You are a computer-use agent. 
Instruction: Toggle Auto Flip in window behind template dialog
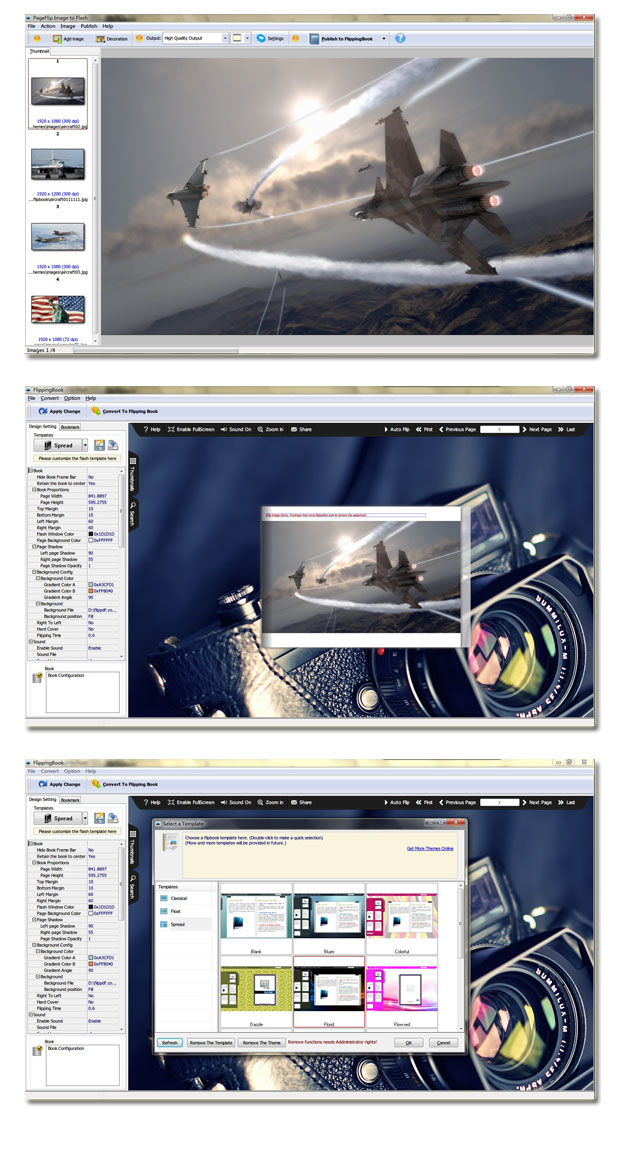pos(396,802)
